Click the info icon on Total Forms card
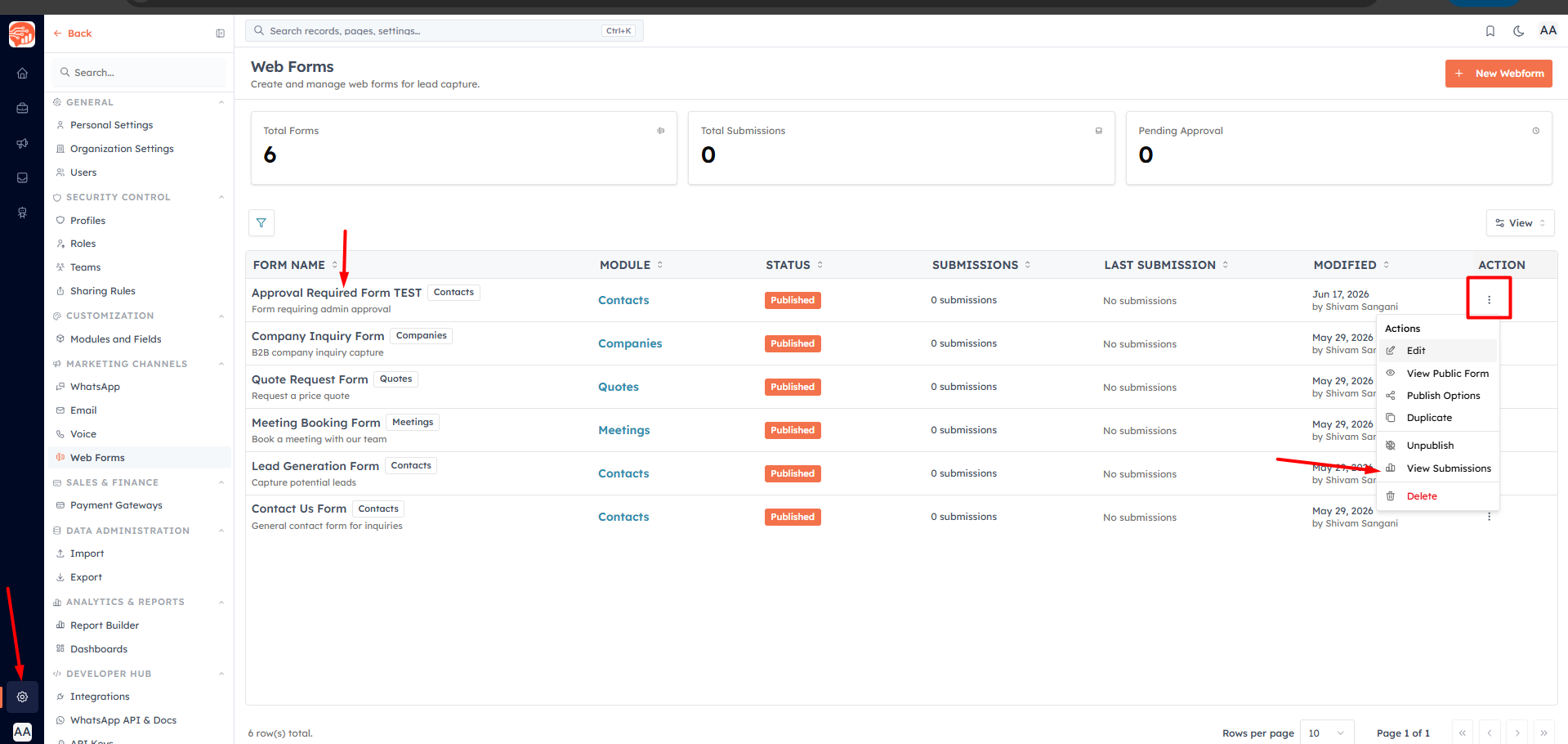Screen dimensions: 1568x744 pos(661,131)
